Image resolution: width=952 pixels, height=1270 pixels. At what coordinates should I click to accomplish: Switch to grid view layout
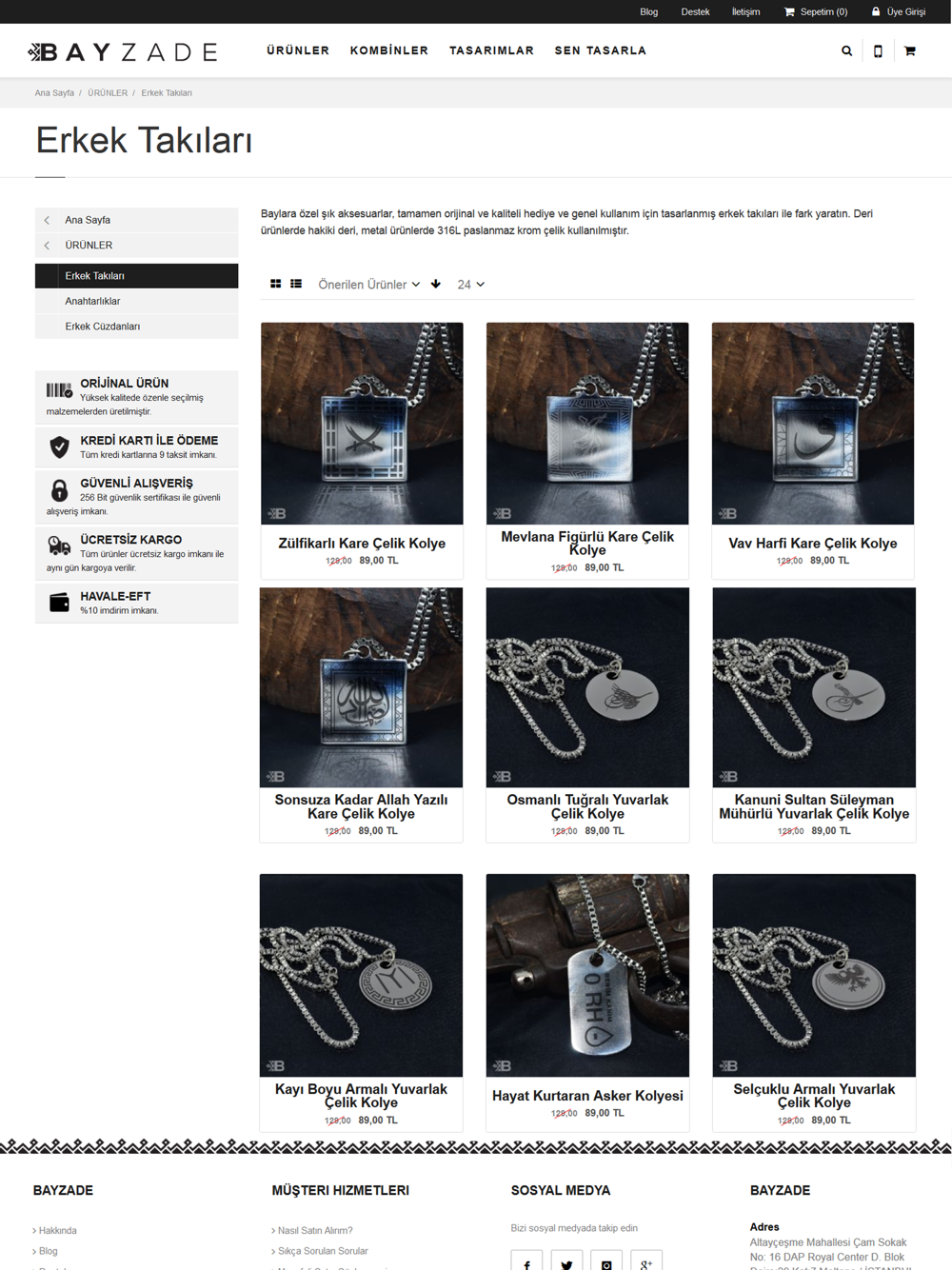click(x=276, y=284)
